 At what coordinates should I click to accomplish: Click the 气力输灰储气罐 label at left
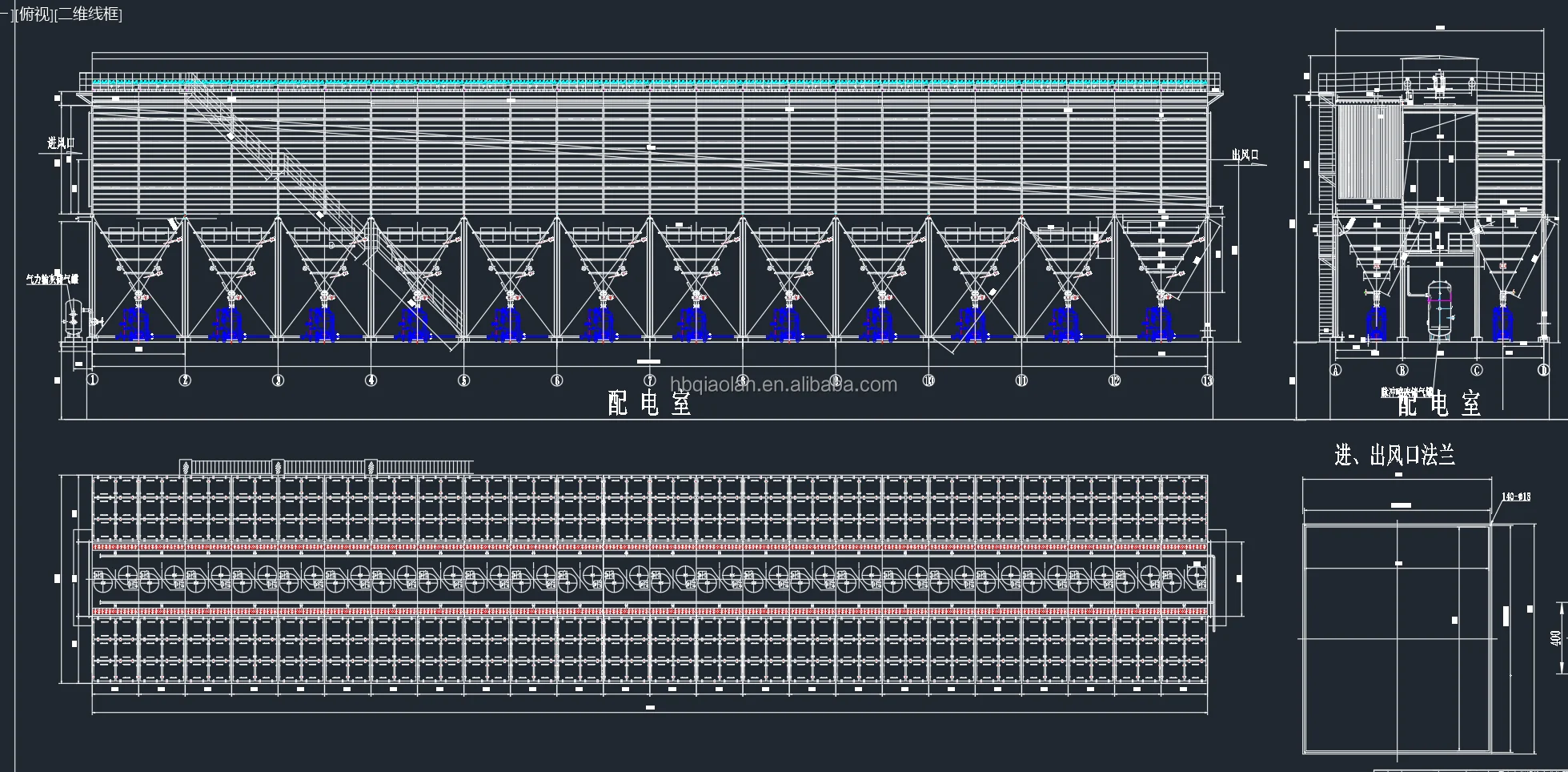click(x=53, y=279)
